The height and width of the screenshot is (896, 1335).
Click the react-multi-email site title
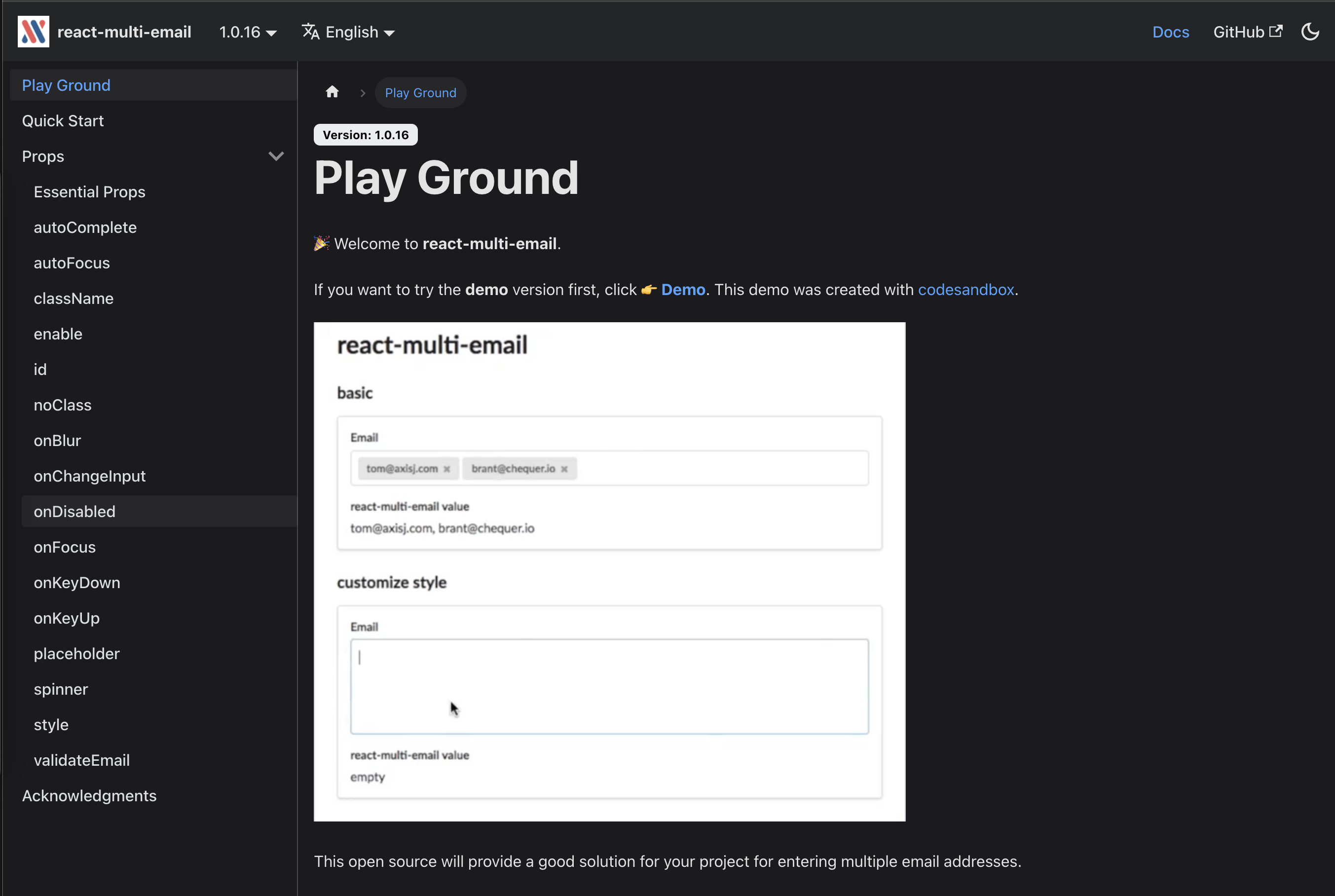pyautogui.click(x=124, y=33)
